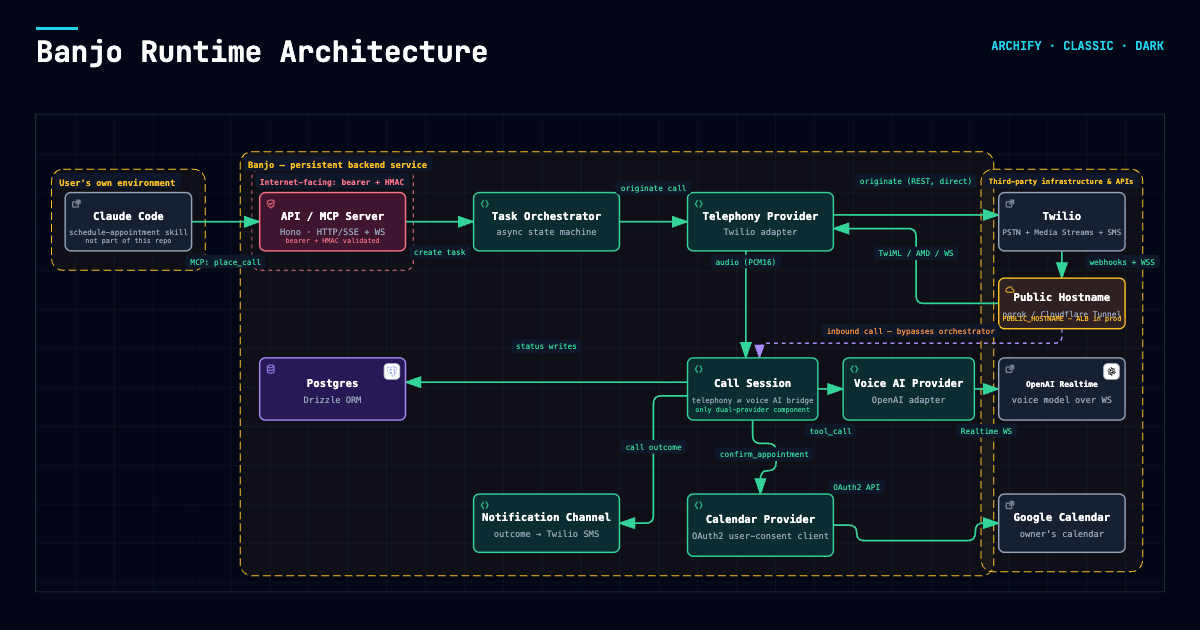Click the code-brackets icon on Voice AI Provider
This screenshot has width=1200, height=630.
854,369
